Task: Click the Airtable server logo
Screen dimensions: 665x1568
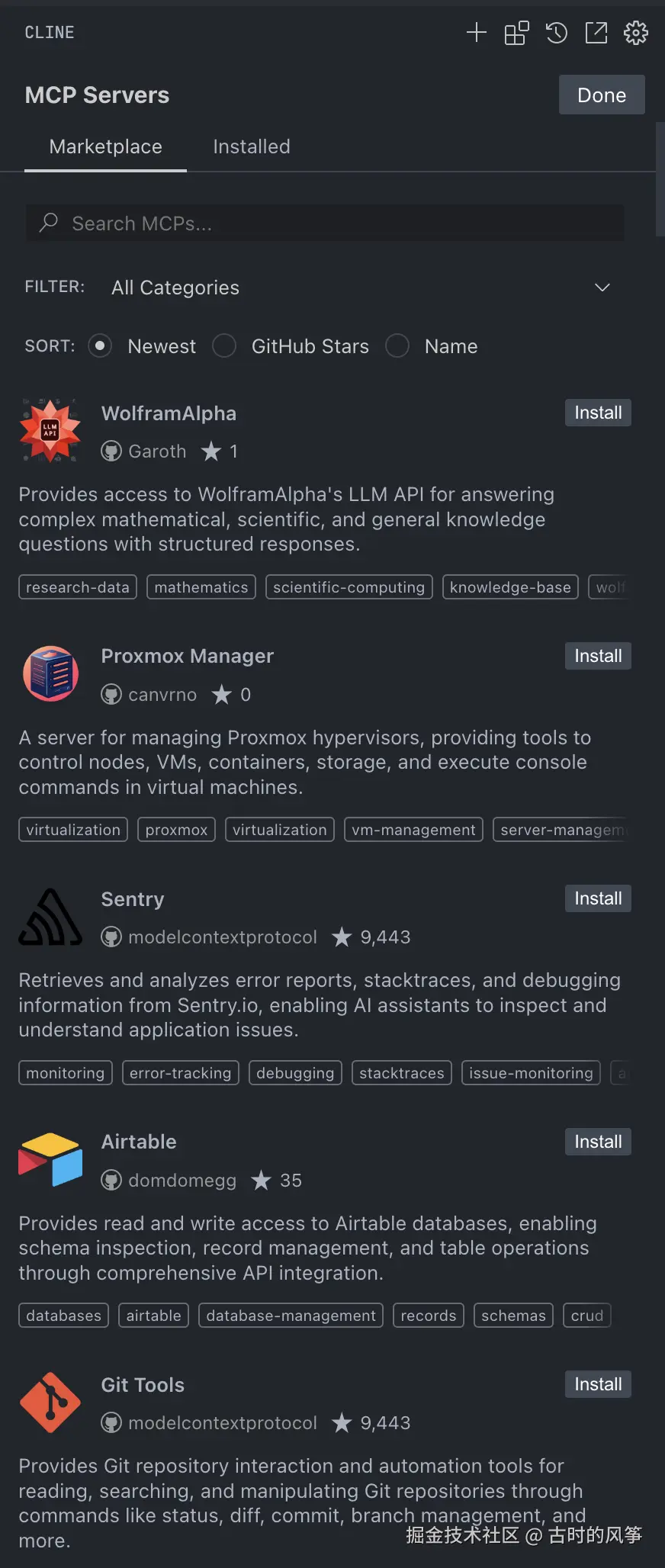Action: 50,1160
